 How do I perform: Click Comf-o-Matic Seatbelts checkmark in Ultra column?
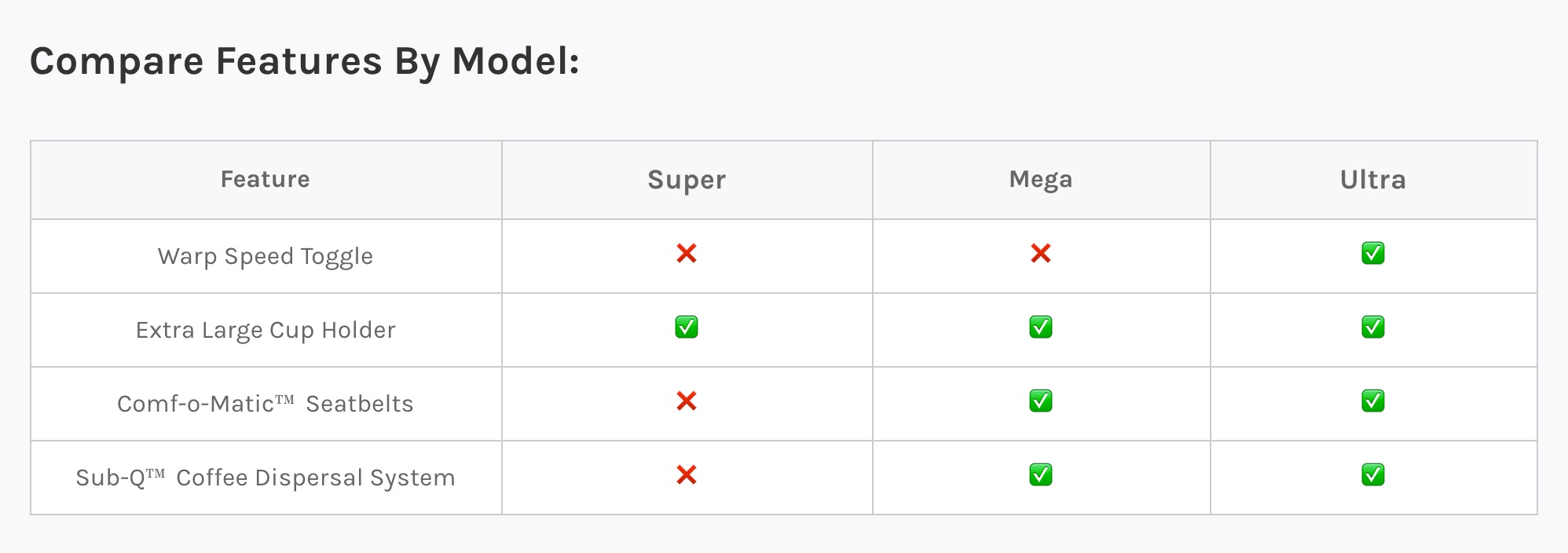click(1373, 401)
